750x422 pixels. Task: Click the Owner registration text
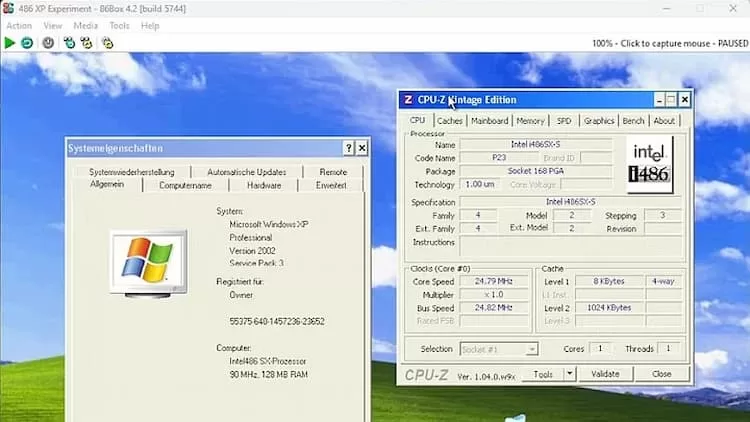241,295
